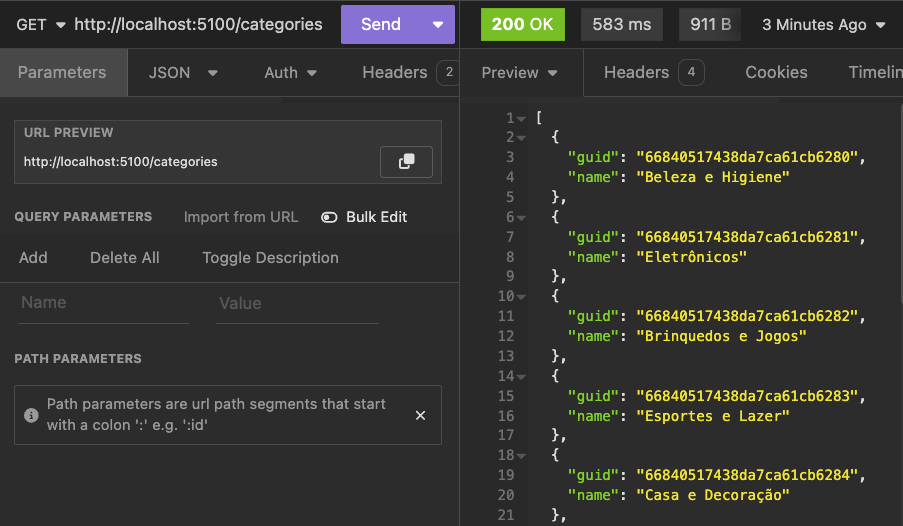This screenshot has width=903, height=526.
Task: Focus the query parameter Name field
Action: pos(103,303)
